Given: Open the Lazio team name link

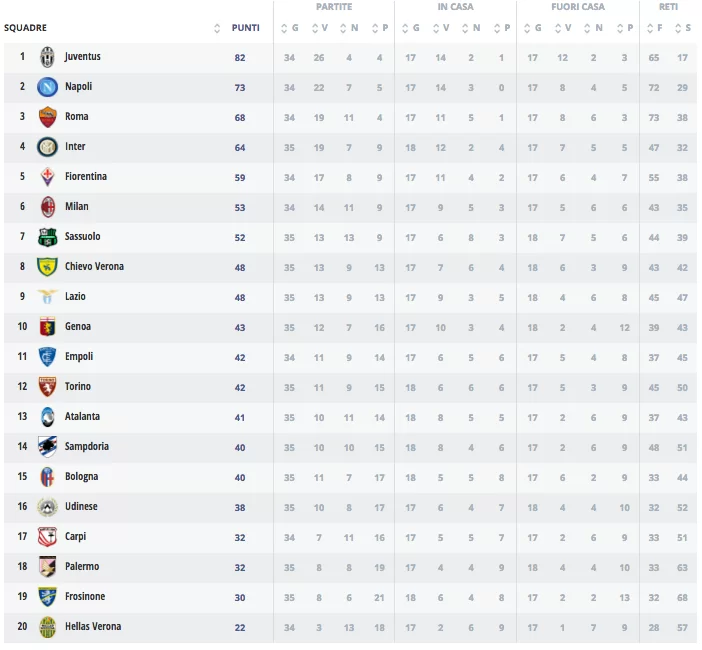Looking at the screenshot, I should pyautogui.click(x=75, y=297).
